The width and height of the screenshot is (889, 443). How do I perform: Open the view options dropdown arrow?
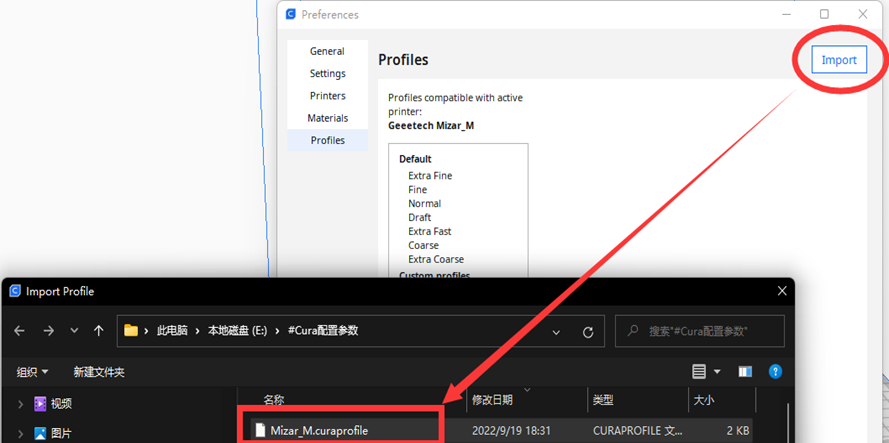point(717,372)
